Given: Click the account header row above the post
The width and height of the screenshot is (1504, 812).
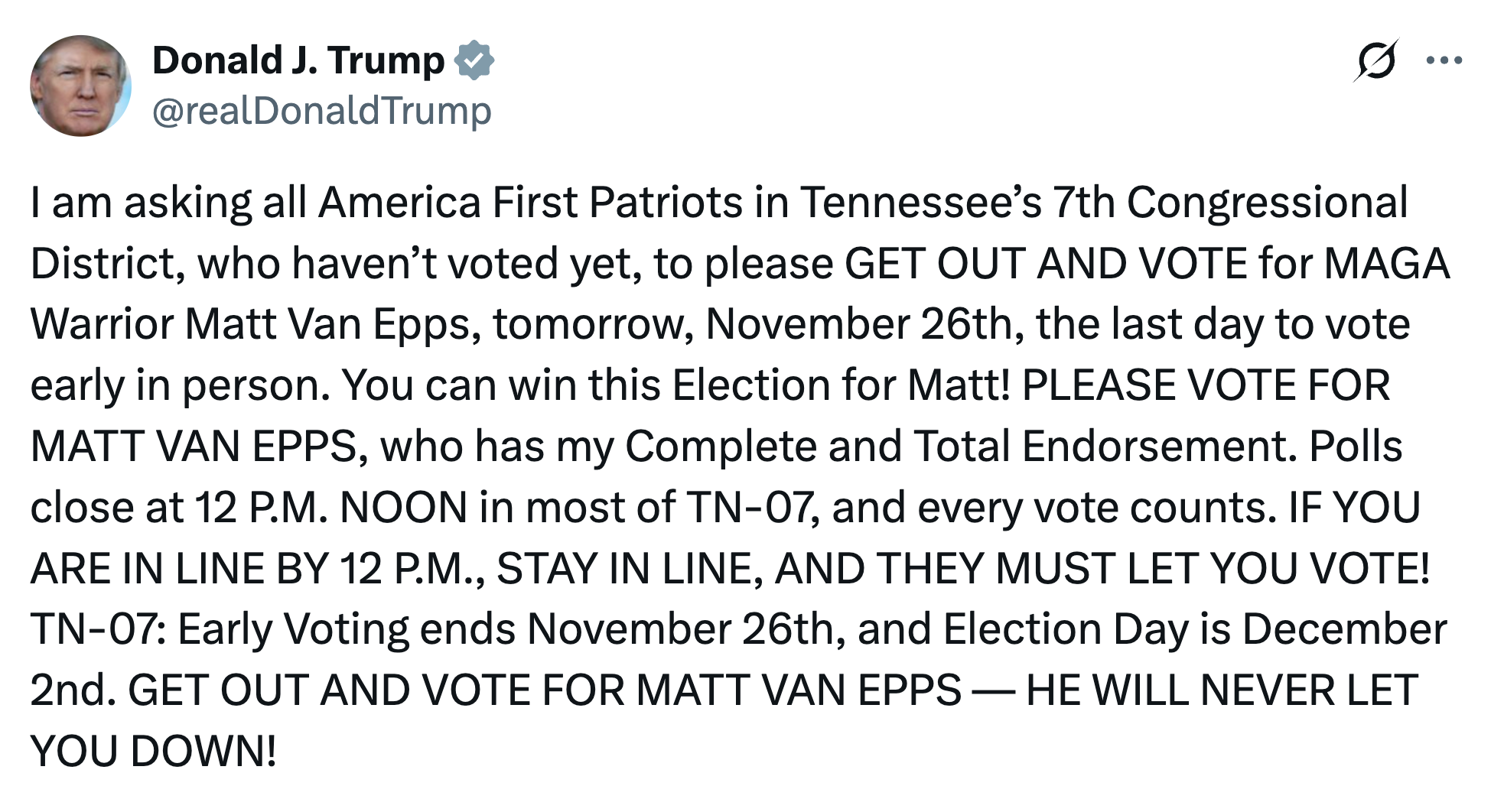Looking at the screenshot, I should pos(306,84).
